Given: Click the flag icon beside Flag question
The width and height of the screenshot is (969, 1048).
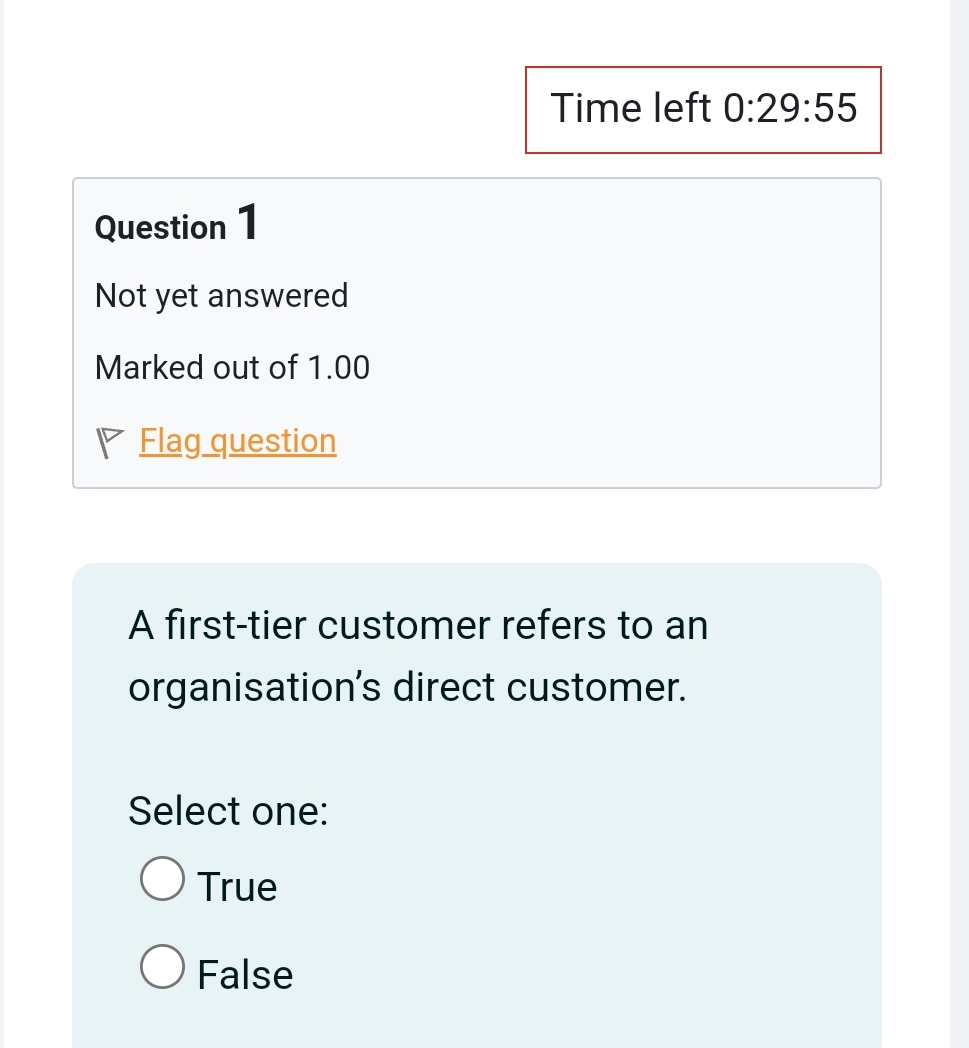Looking at the screenshot, I should [110, 440].
